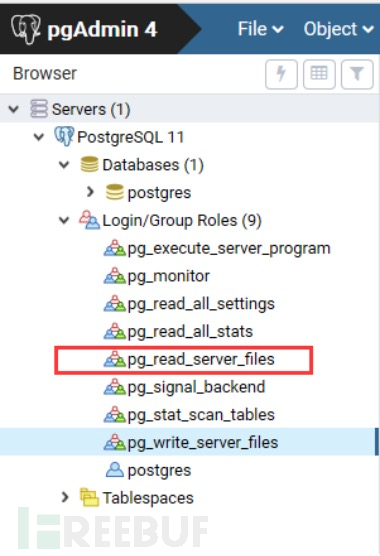Click the Login/Group Roles icon

tap(89, 220)
